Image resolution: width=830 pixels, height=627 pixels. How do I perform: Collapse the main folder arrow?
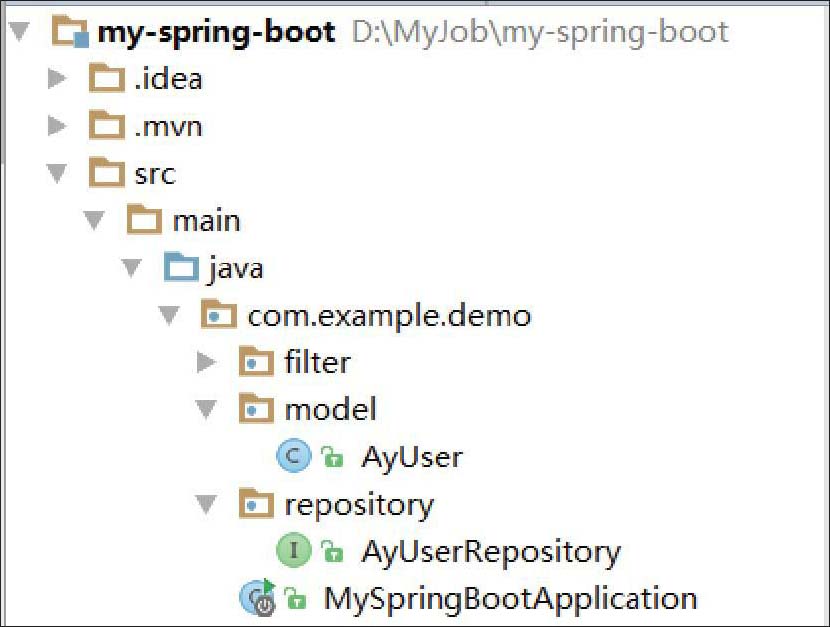pyautogui.click(x=95, y=221)
